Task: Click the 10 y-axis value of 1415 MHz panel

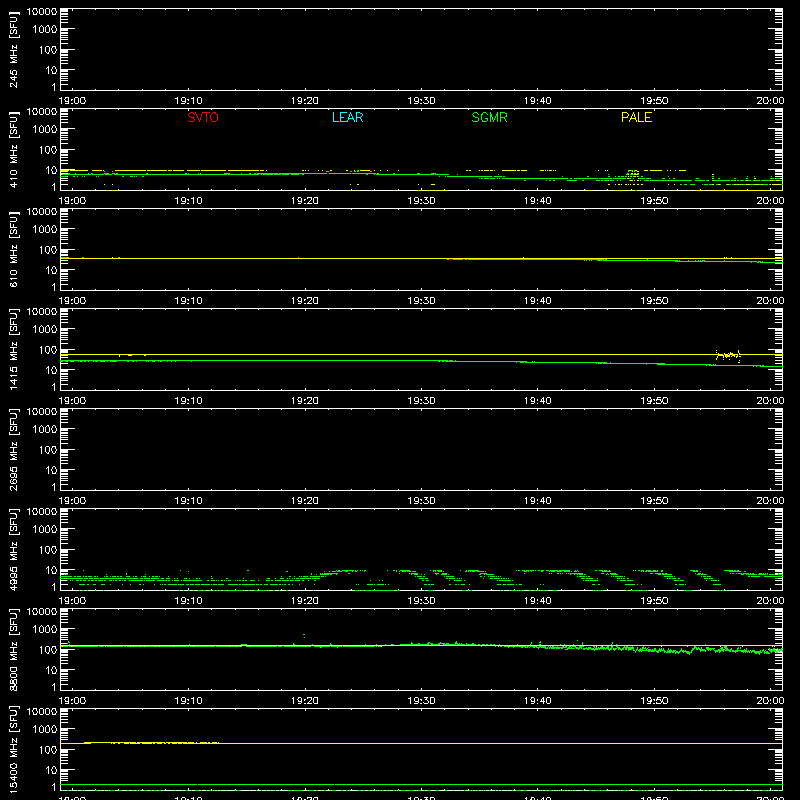Action: [x=51, y=370]
